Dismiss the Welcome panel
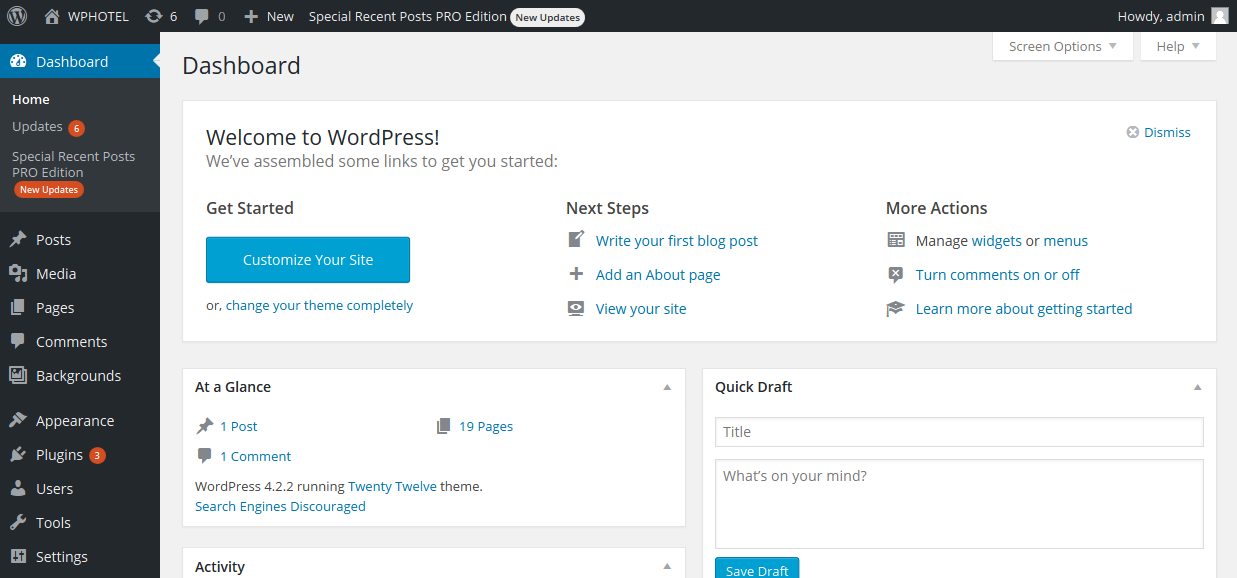The height and width of the screenshot is (578, 1237). tap(1159, 132)
